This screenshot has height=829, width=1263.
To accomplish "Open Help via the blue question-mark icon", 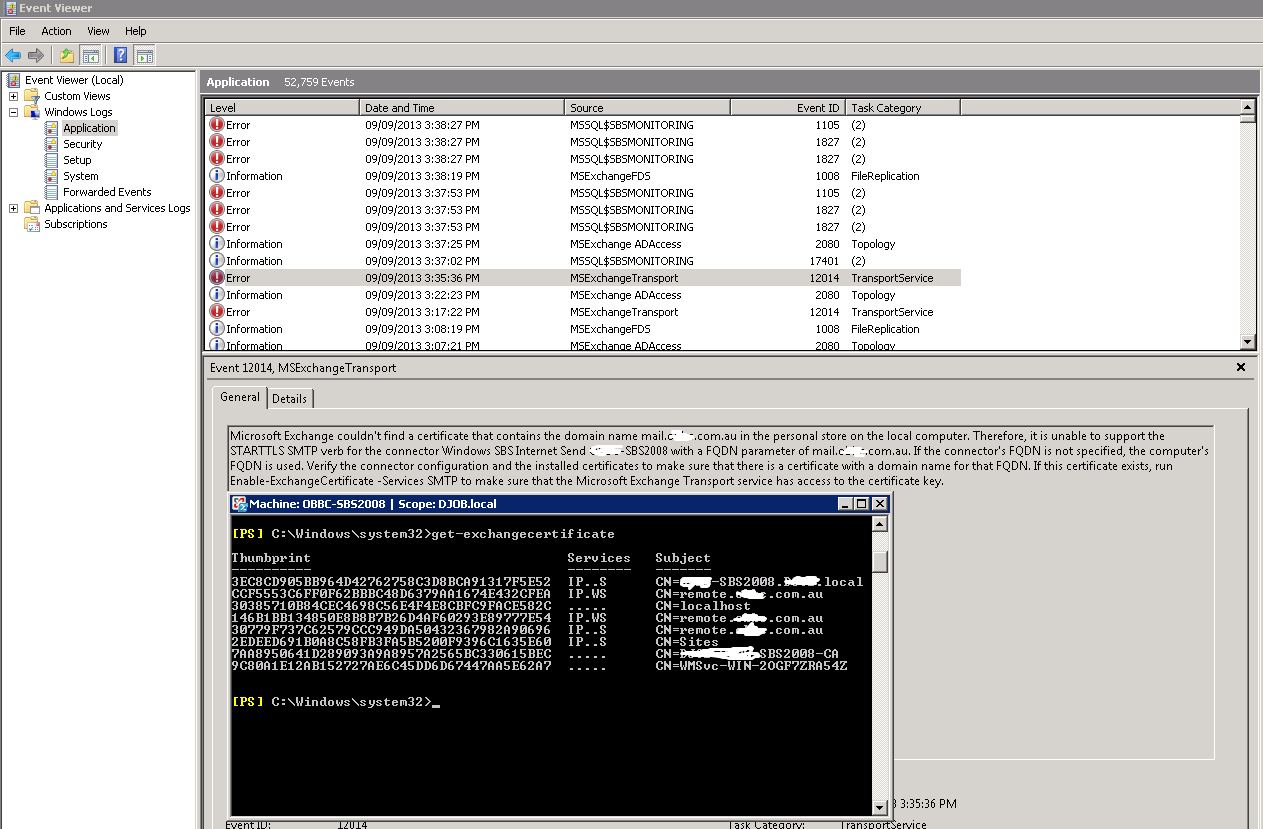I will pyautogui.click(x=121, y=55).
